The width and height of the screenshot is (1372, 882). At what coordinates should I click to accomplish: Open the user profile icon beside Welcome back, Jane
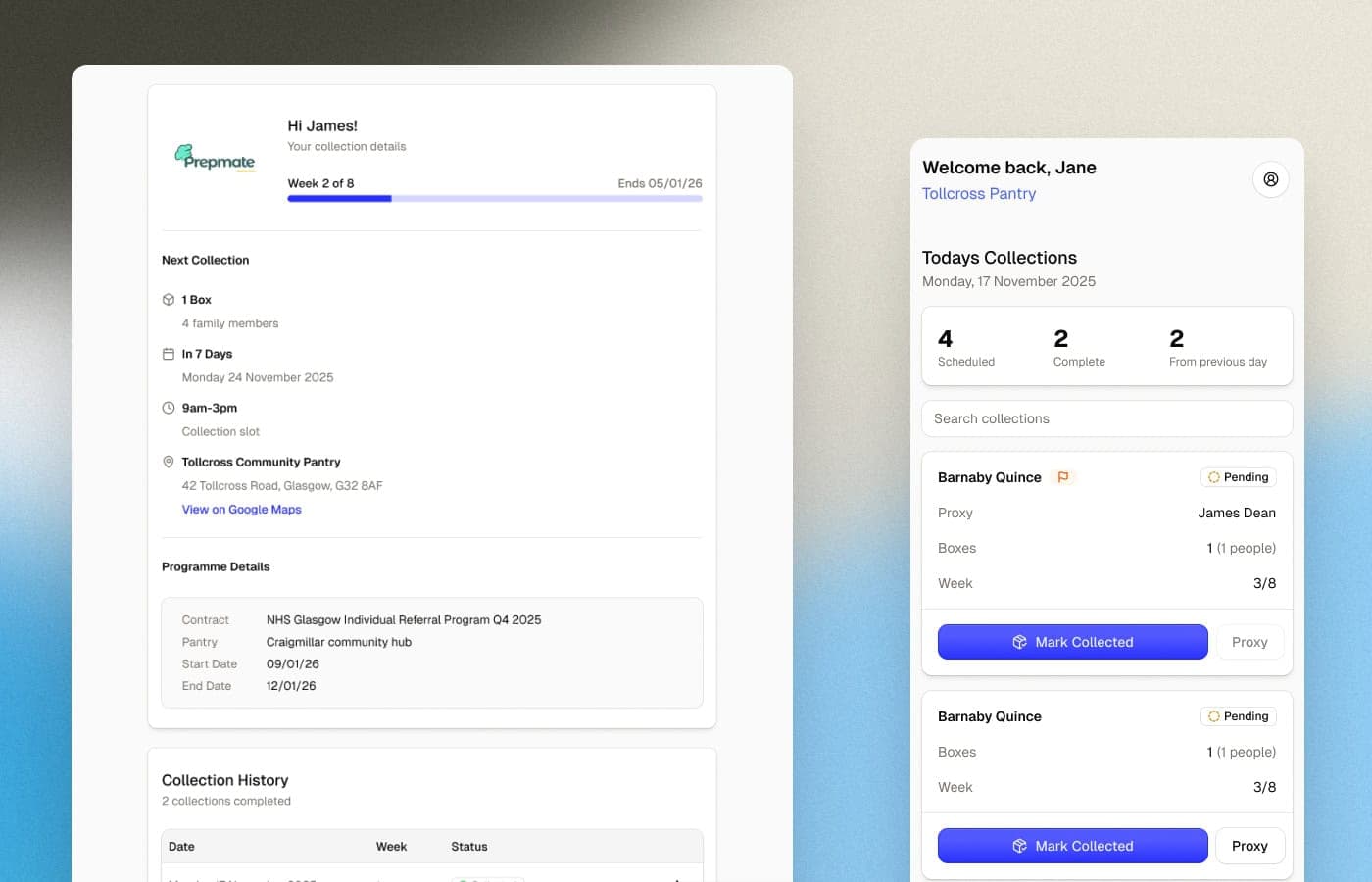coord(1270,179)
